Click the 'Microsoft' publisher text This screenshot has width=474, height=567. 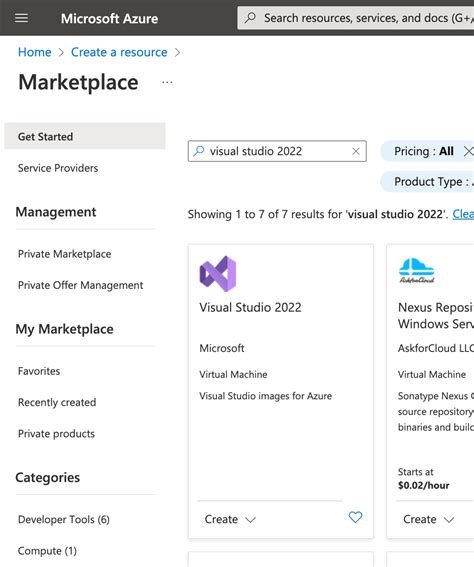[222, 348]
